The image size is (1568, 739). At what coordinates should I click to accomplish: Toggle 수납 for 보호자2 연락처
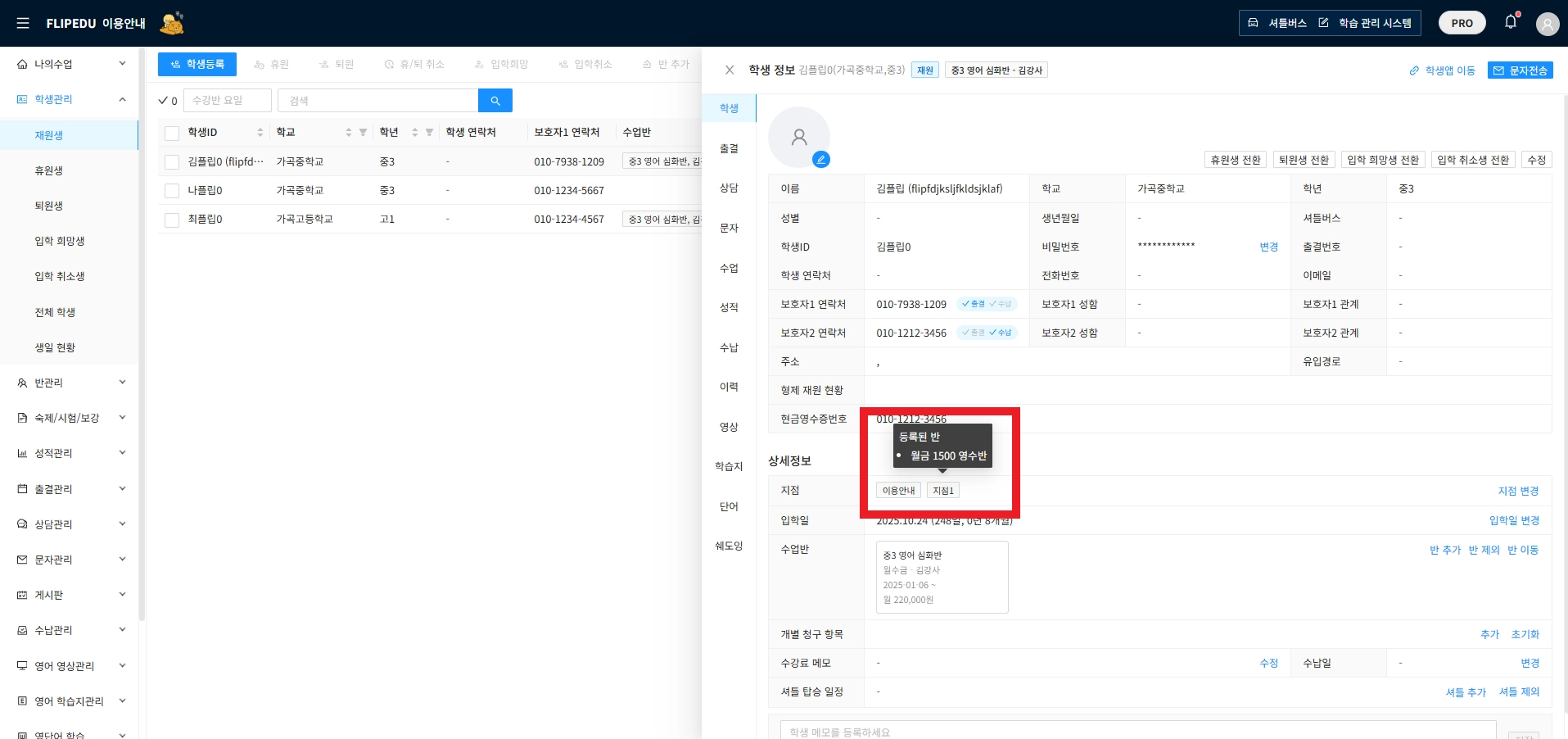pyautogui.click(x=1001, y=333)
